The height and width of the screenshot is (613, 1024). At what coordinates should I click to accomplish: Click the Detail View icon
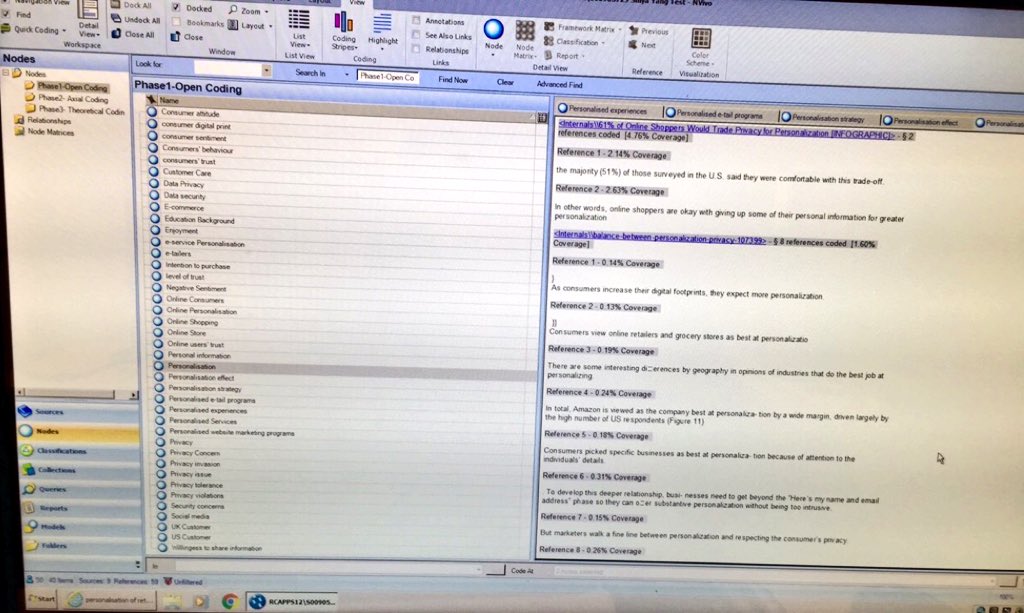(88, 18)
